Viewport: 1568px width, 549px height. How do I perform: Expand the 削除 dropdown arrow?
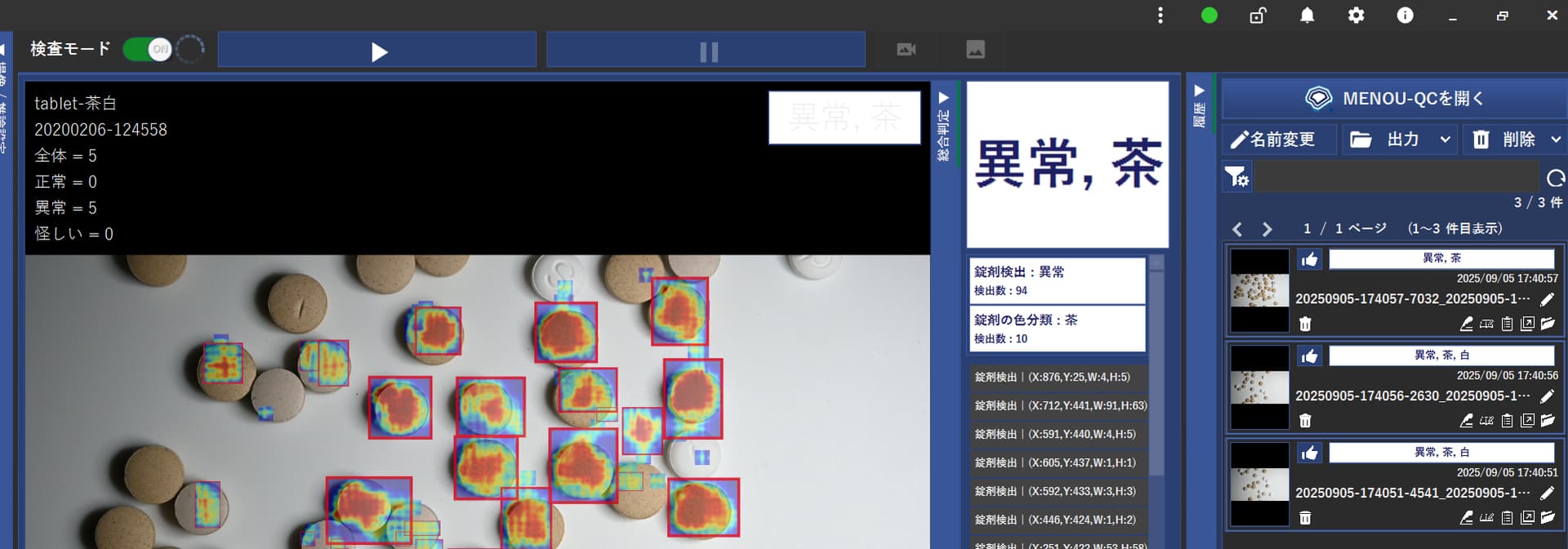[x=1556, y=140]
